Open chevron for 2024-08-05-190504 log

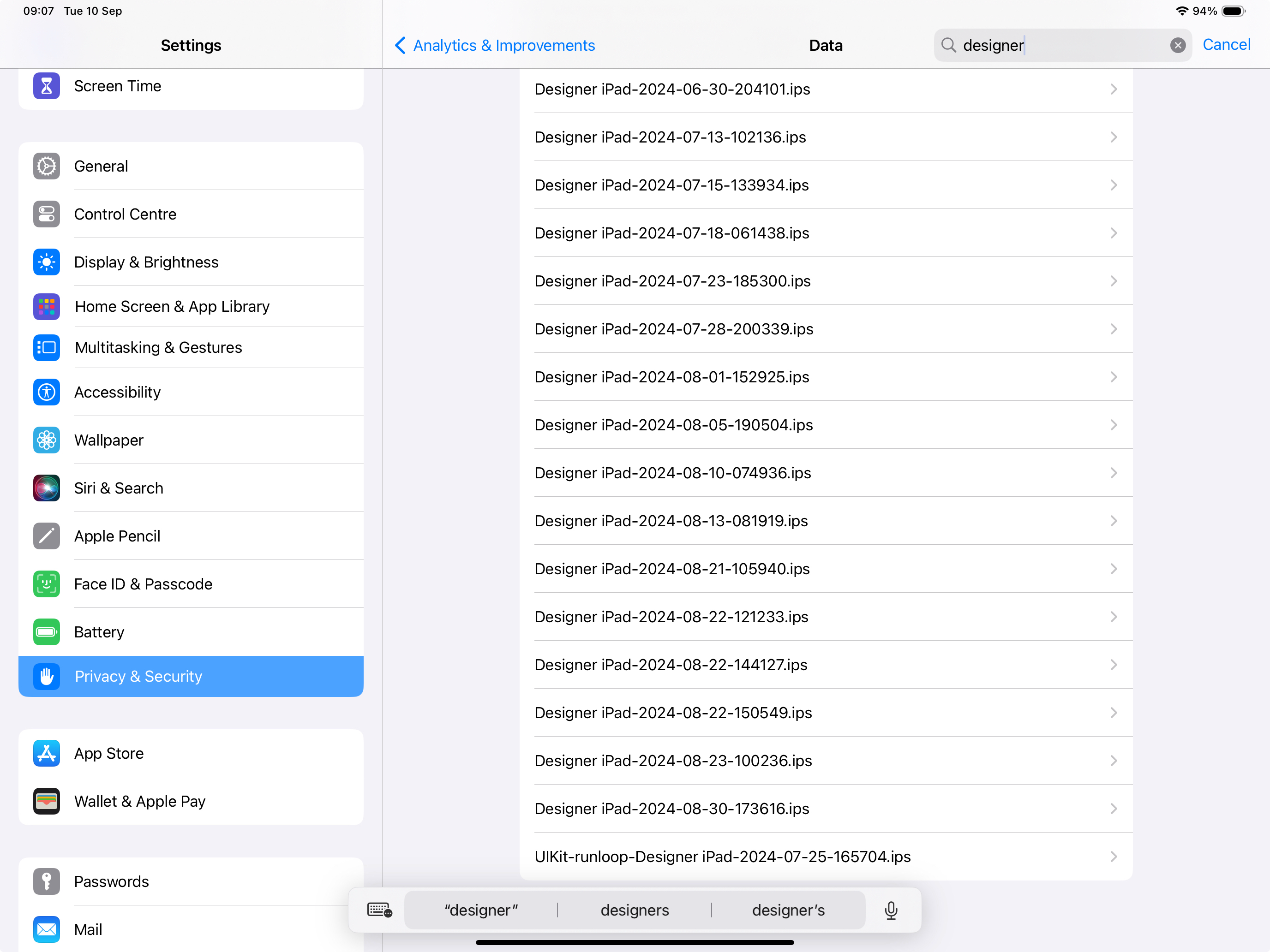[1114, 425]
